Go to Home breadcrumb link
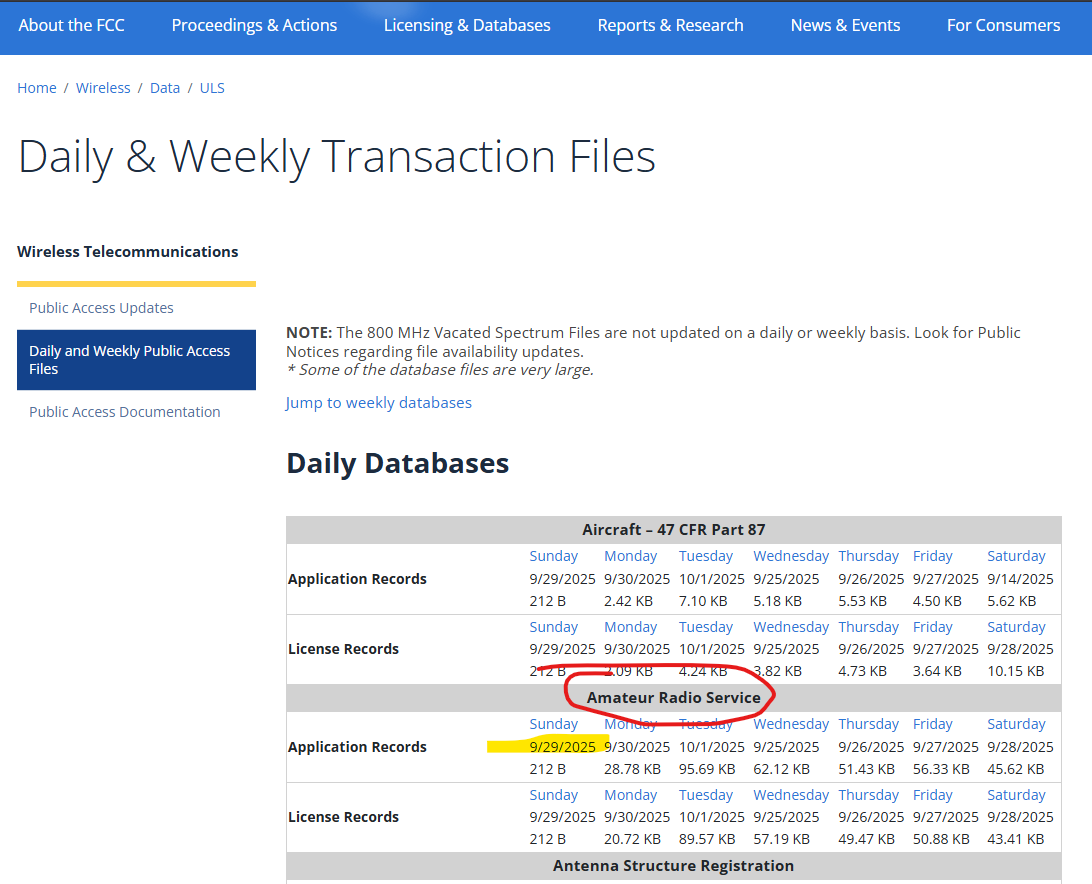 tap(37, 88)
